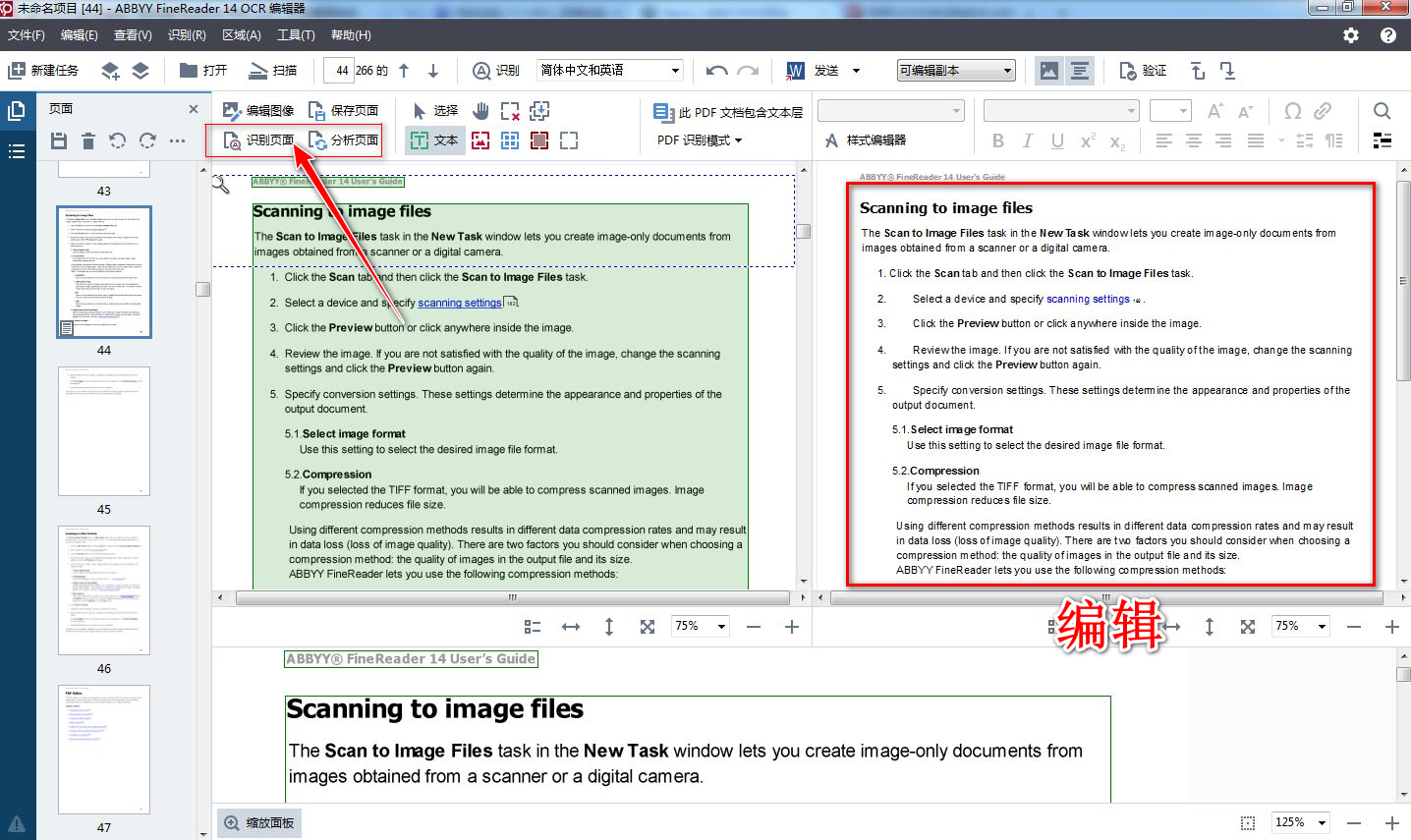Click the rotate left icon in the 页面 panel
The width and height of the screenshot is (1411, 840).
[118, 140]
